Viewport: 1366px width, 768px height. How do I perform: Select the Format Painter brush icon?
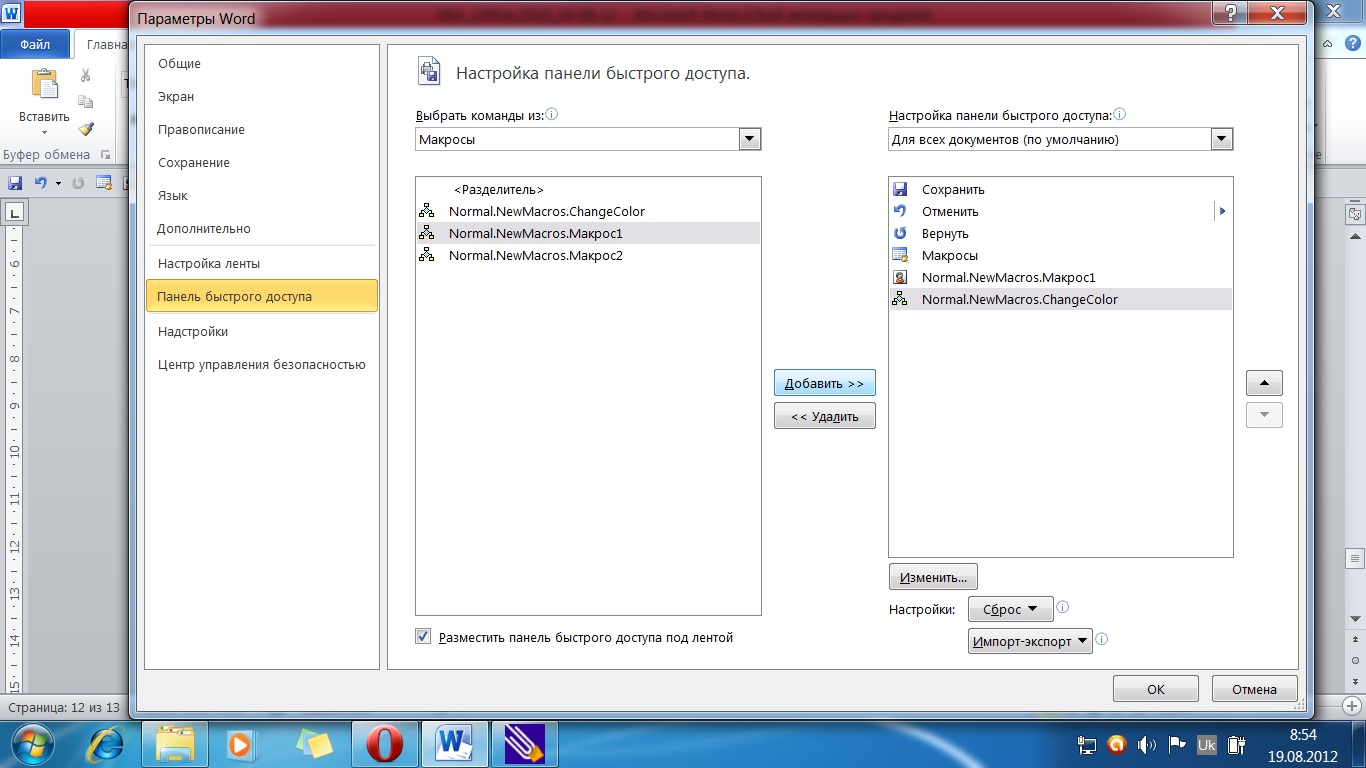(86, 129)
